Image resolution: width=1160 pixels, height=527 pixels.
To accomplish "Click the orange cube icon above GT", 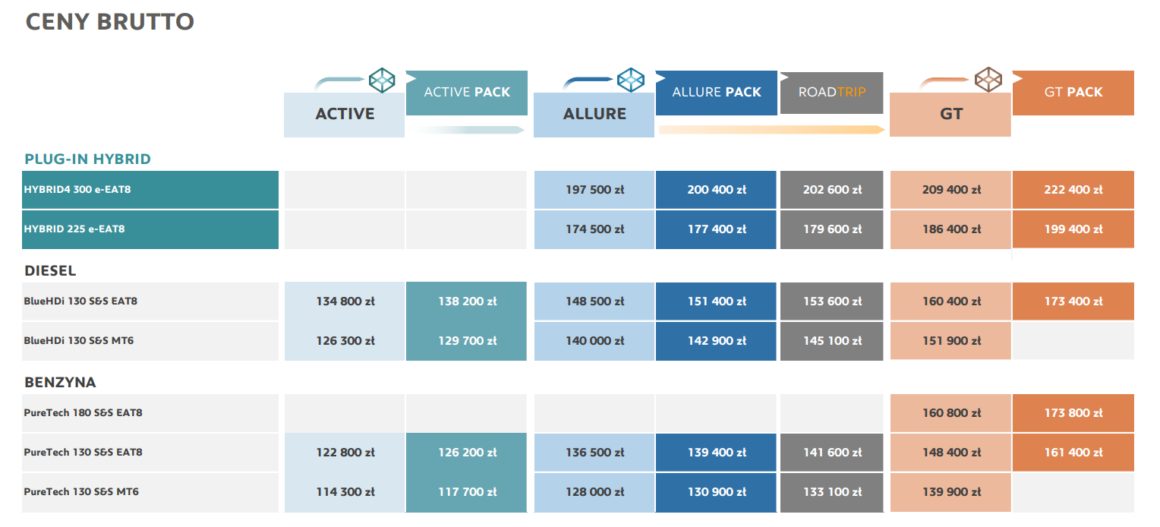I will click(x=988, y=79).
